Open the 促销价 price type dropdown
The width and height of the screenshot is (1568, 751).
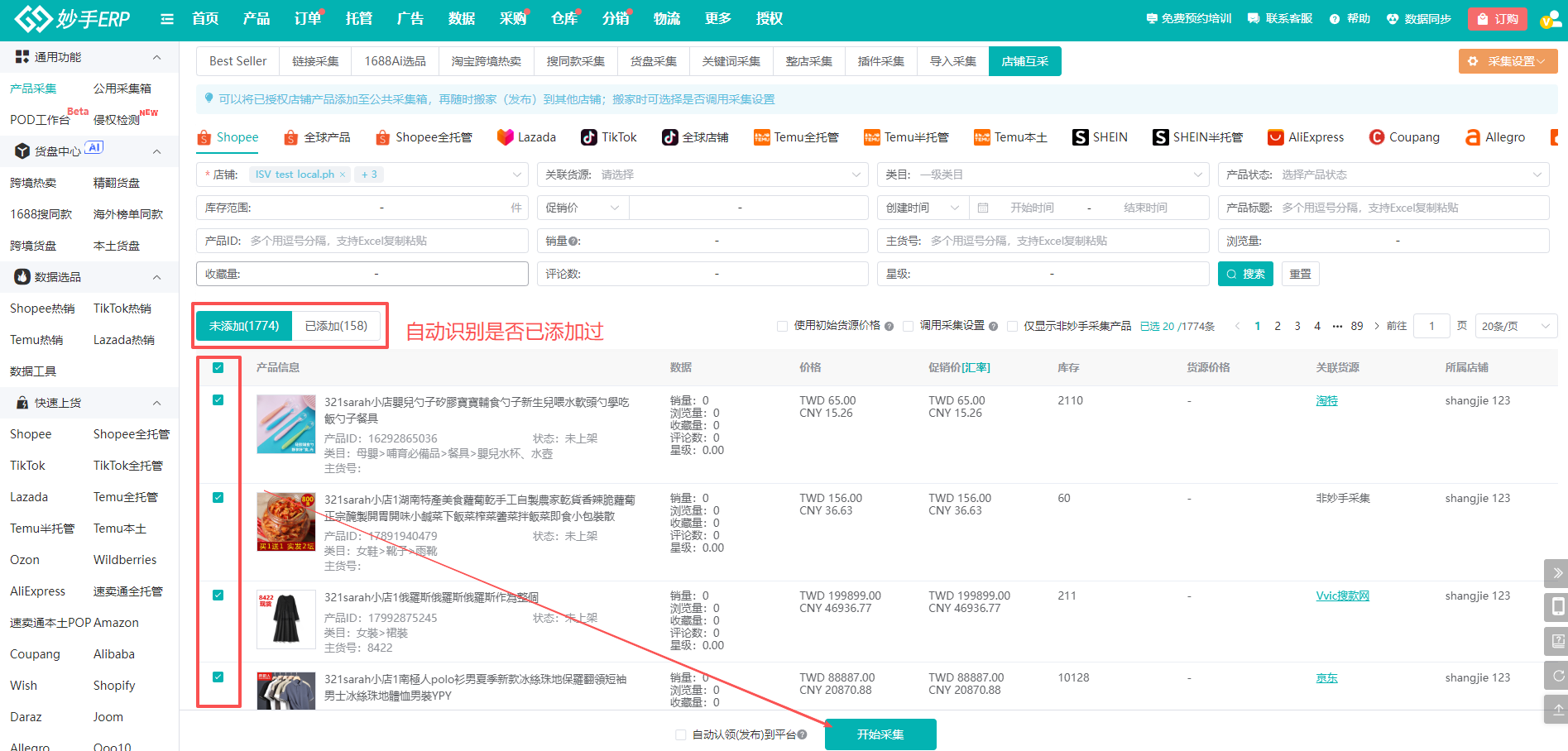583,208
